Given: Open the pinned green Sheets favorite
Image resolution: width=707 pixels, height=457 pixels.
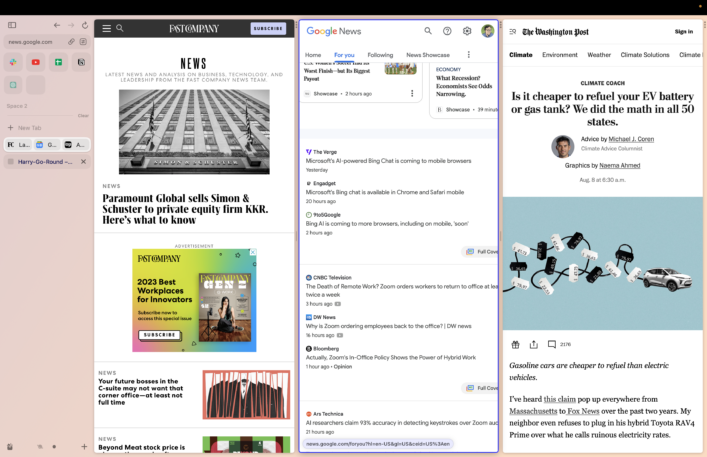Looking at the screenshot, I should point(59,62).
